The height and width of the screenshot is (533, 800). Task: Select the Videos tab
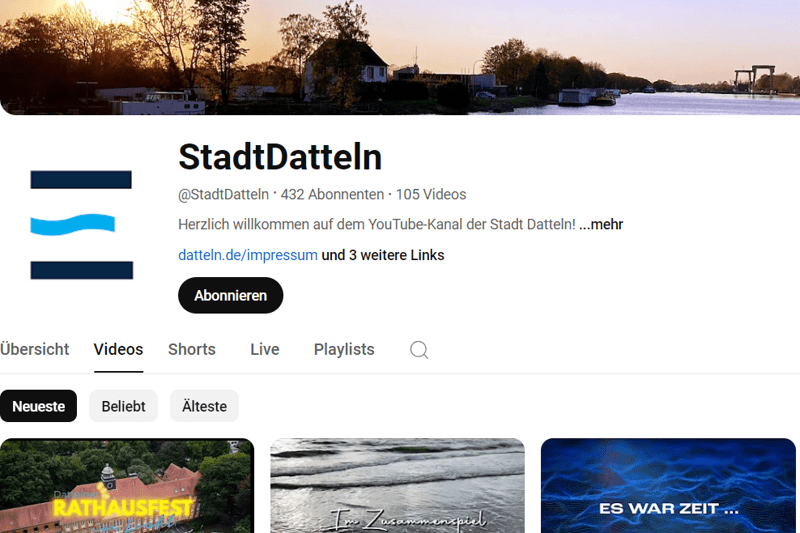(118, 349)
